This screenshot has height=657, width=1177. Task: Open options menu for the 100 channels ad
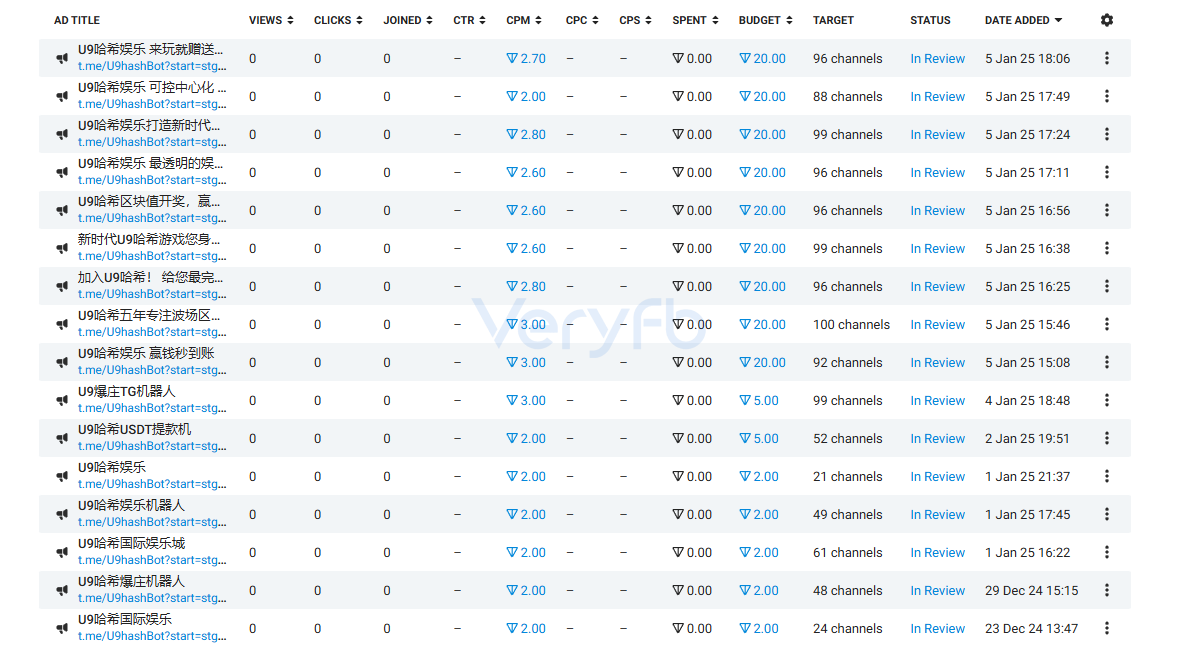(x=1106, y=324)
